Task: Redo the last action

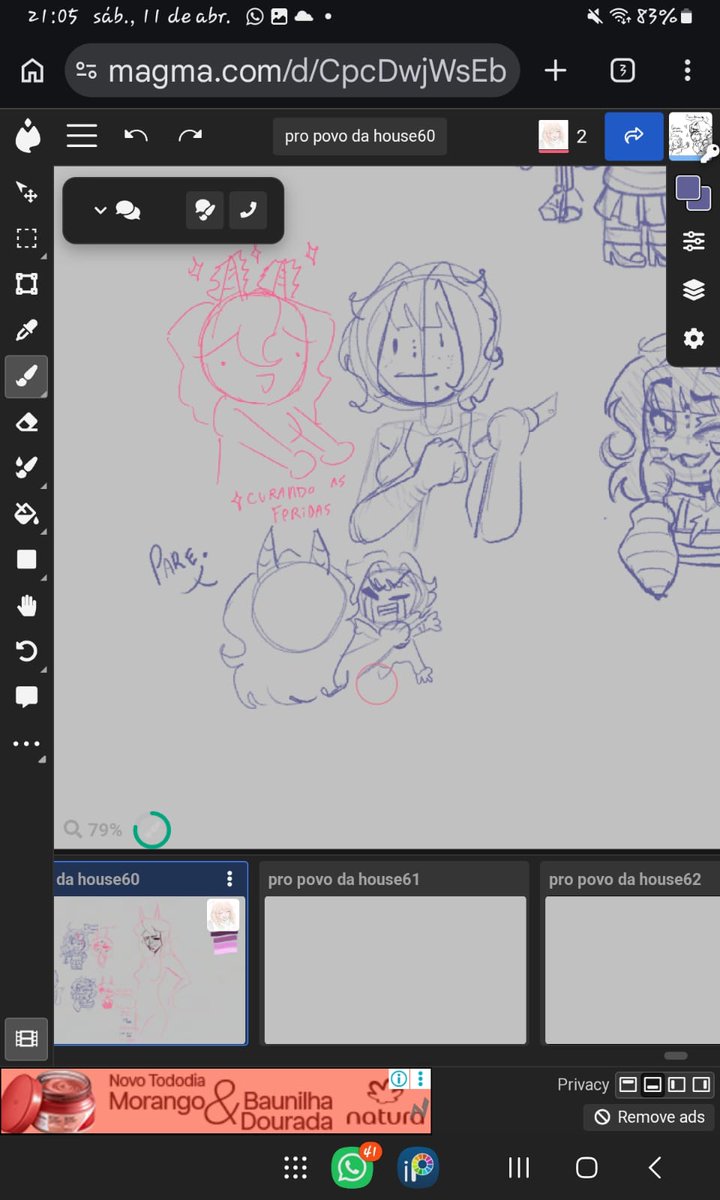Action: 190,136
